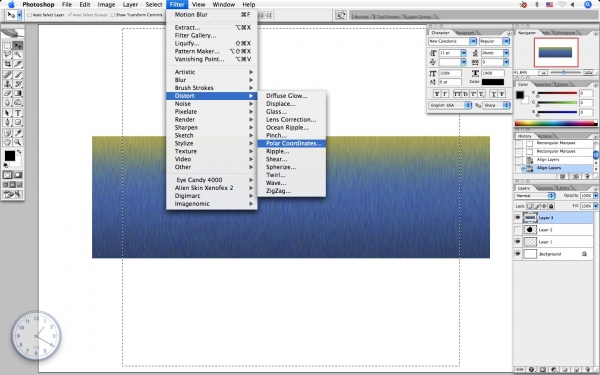Swap foreground and background colors
This screenshot has width=600, height=375.
[20, 152]
